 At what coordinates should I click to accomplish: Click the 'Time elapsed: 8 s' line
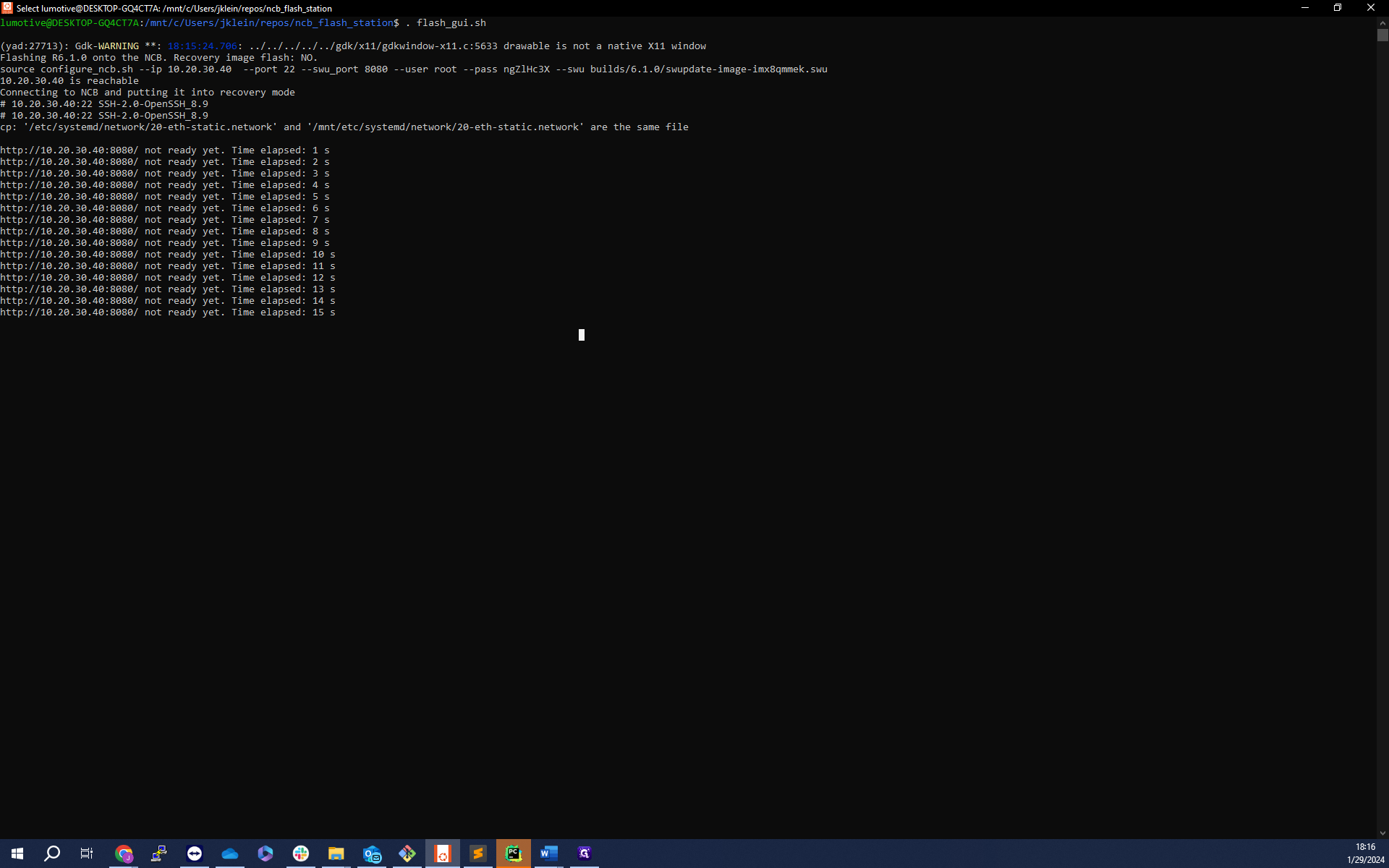coord(165,231)
